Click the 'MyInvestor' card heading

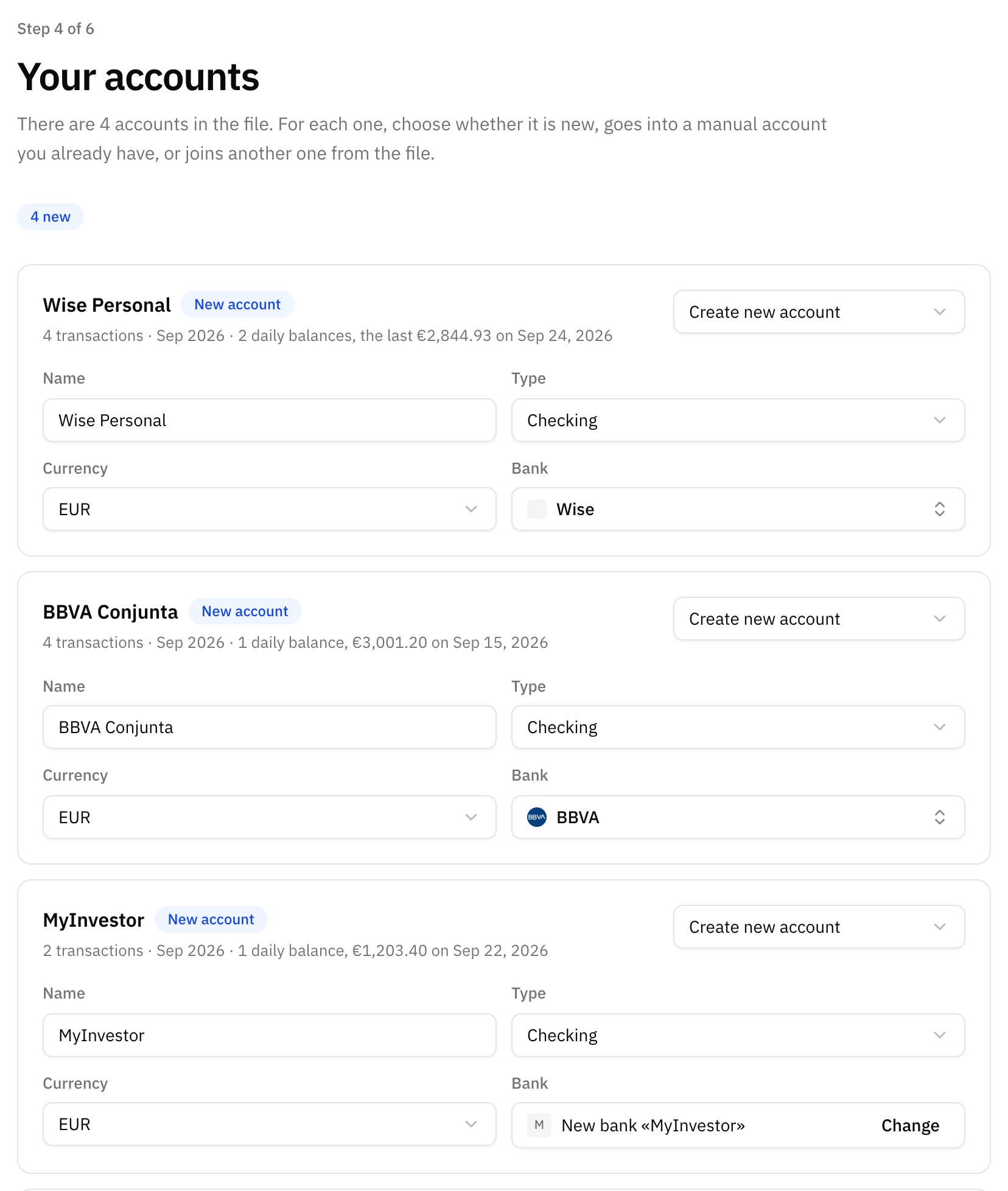click(94, 920)
